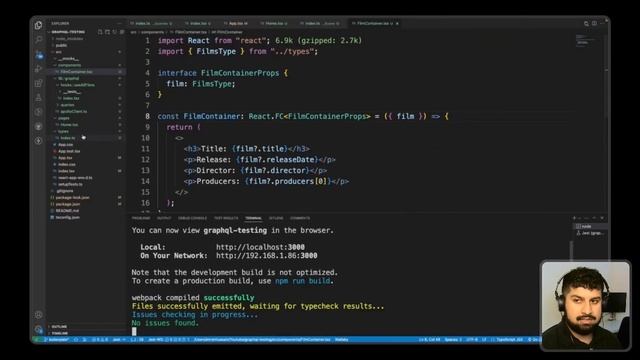Image resolution: width=640 pixels, height=360 pixels.
Task: Maximize the terminal panel size
Action: click(594, 218)
